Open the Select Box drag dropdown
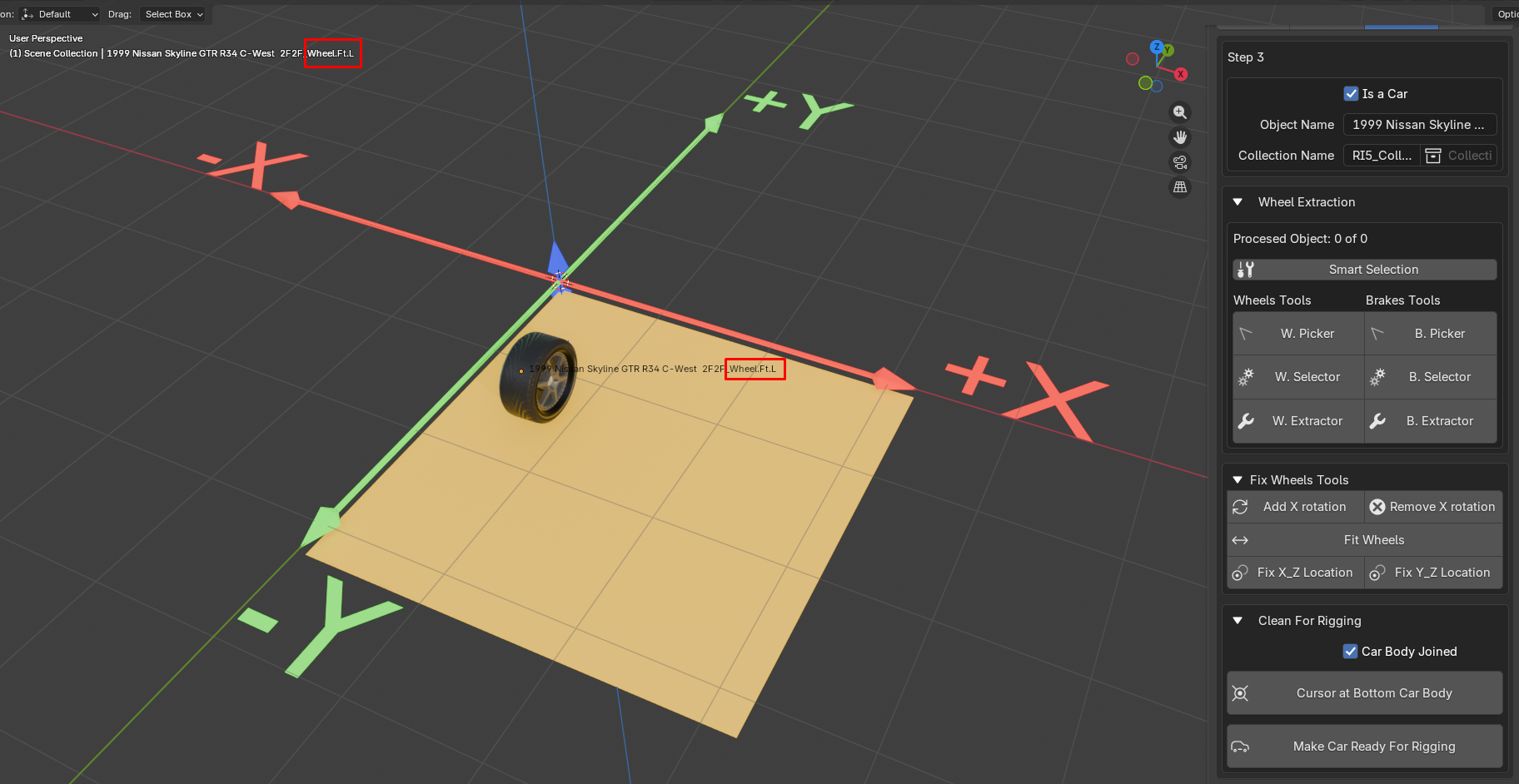 173,14
